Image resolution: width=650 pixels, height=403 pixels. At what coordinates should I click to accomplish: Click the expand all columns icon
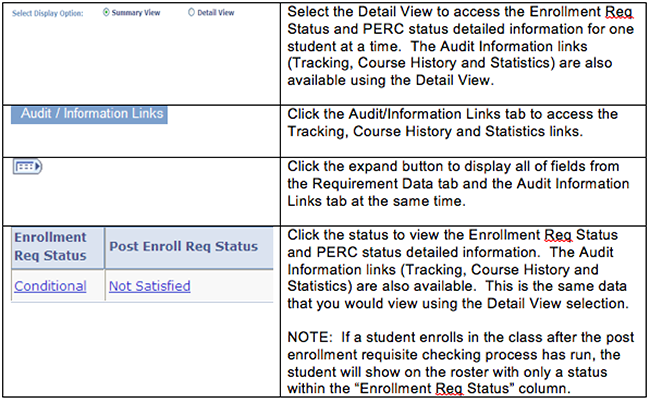coord(27,167)
